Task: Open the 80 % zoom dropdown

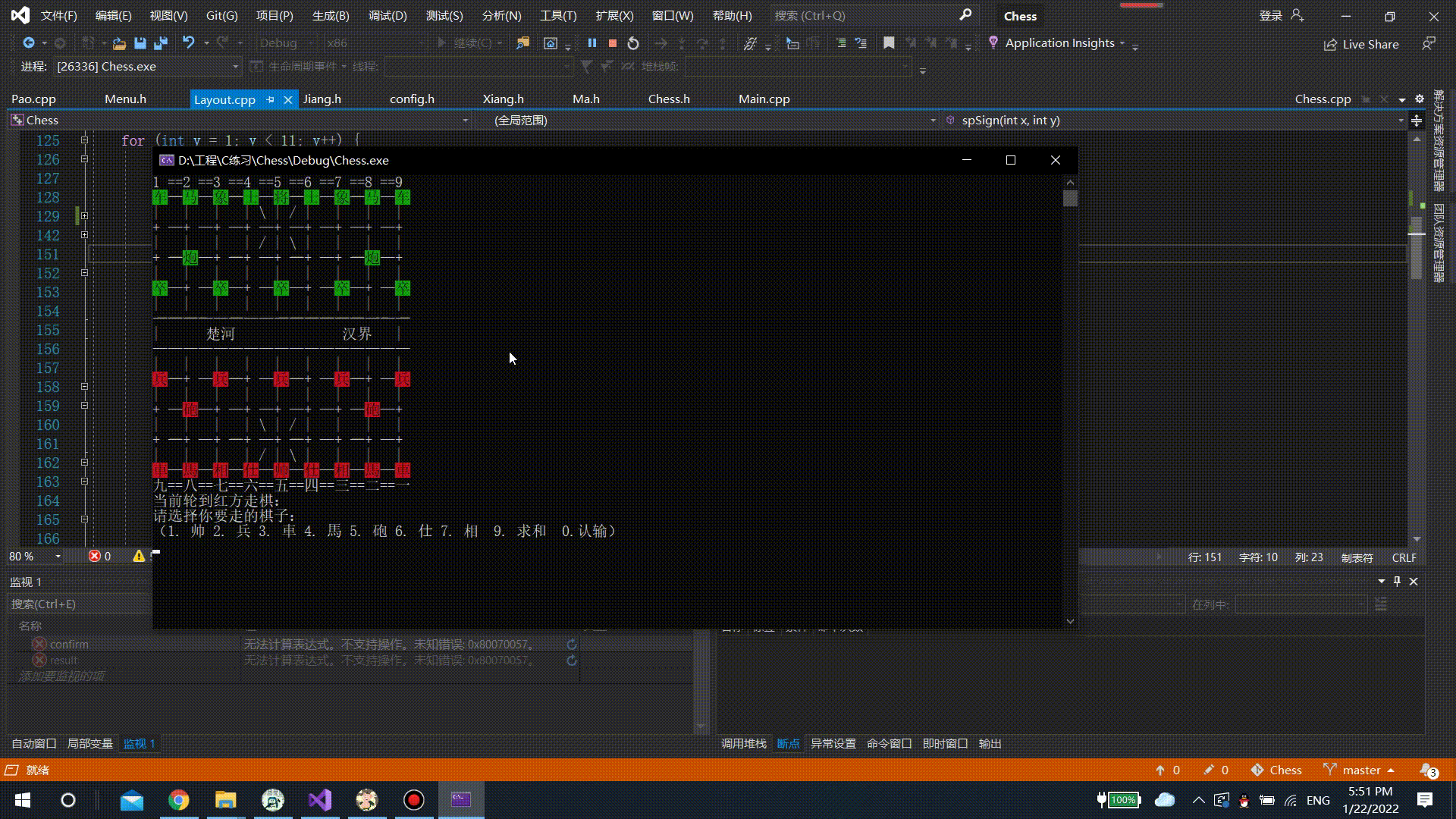Action: tap(58, 557)
